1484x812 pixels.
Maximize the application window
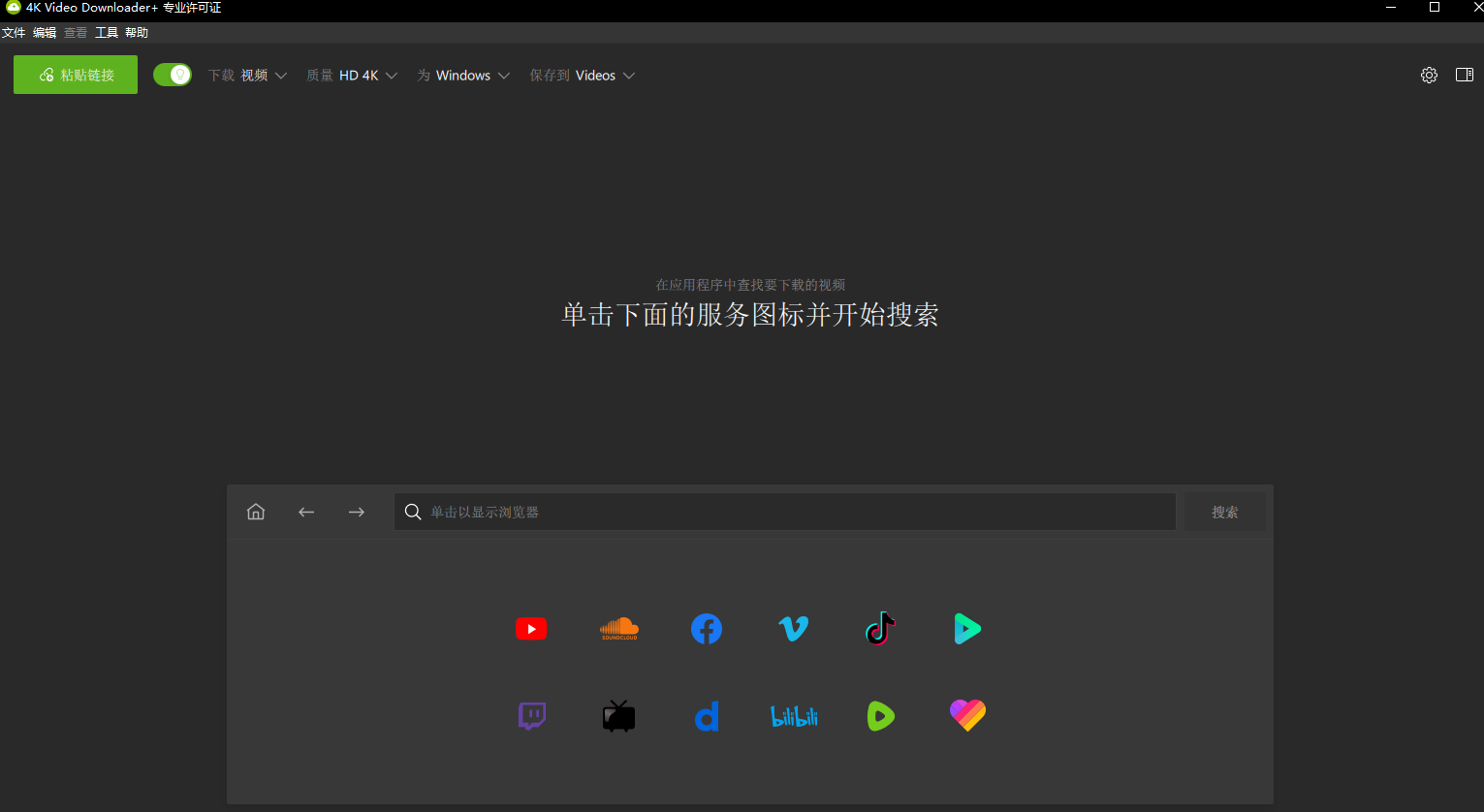pyautogui.click(x=1435, y=7)
